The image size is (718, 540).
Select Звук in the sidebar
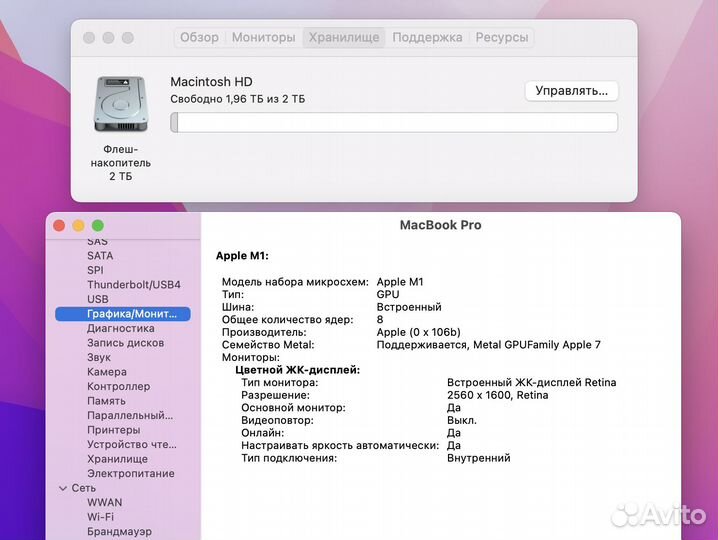(99, 357)
